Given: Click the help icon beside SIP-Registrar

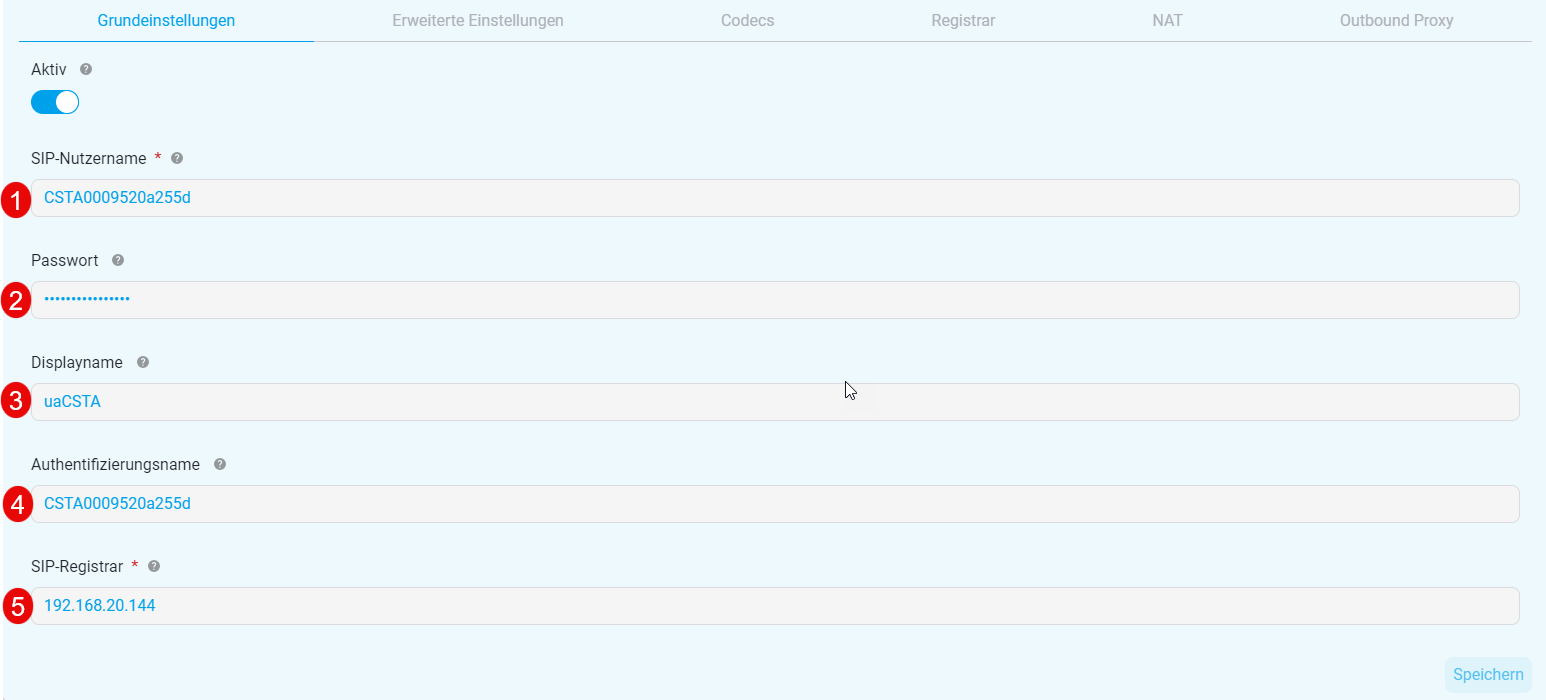Looking at the screenshot, I should tap(154, 566).
